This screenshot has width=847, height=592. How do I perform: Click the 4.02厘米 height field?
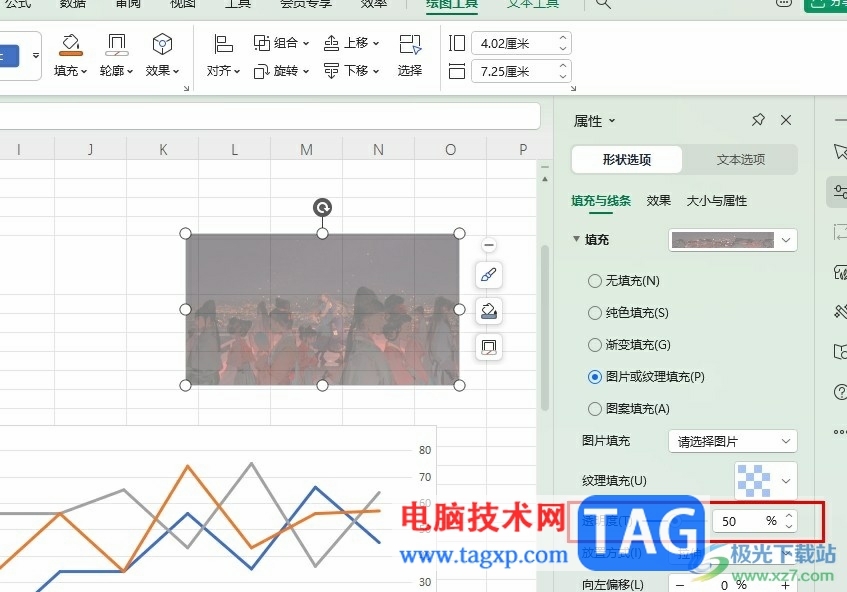point(514,43)
